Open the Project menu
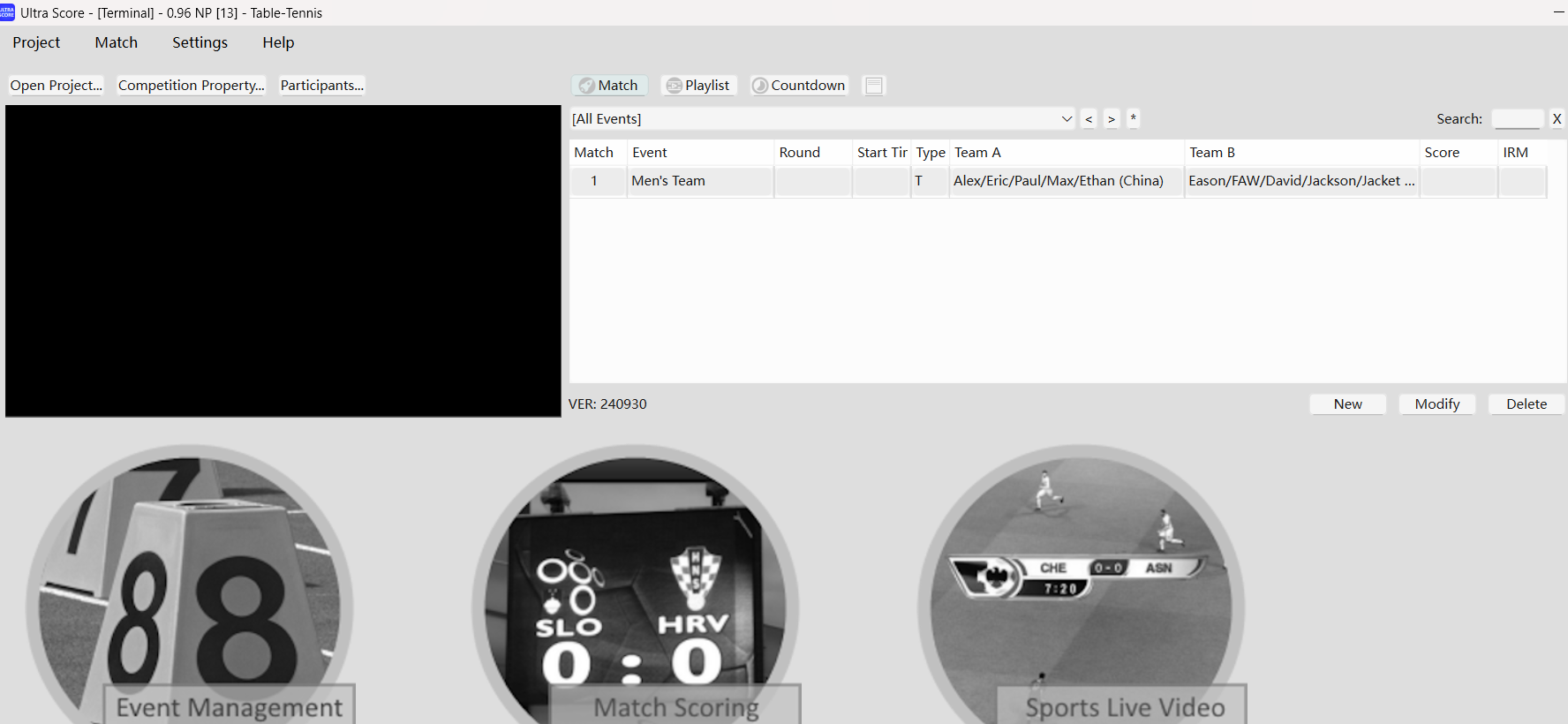 pyautogui.click(x=36, y=42)
